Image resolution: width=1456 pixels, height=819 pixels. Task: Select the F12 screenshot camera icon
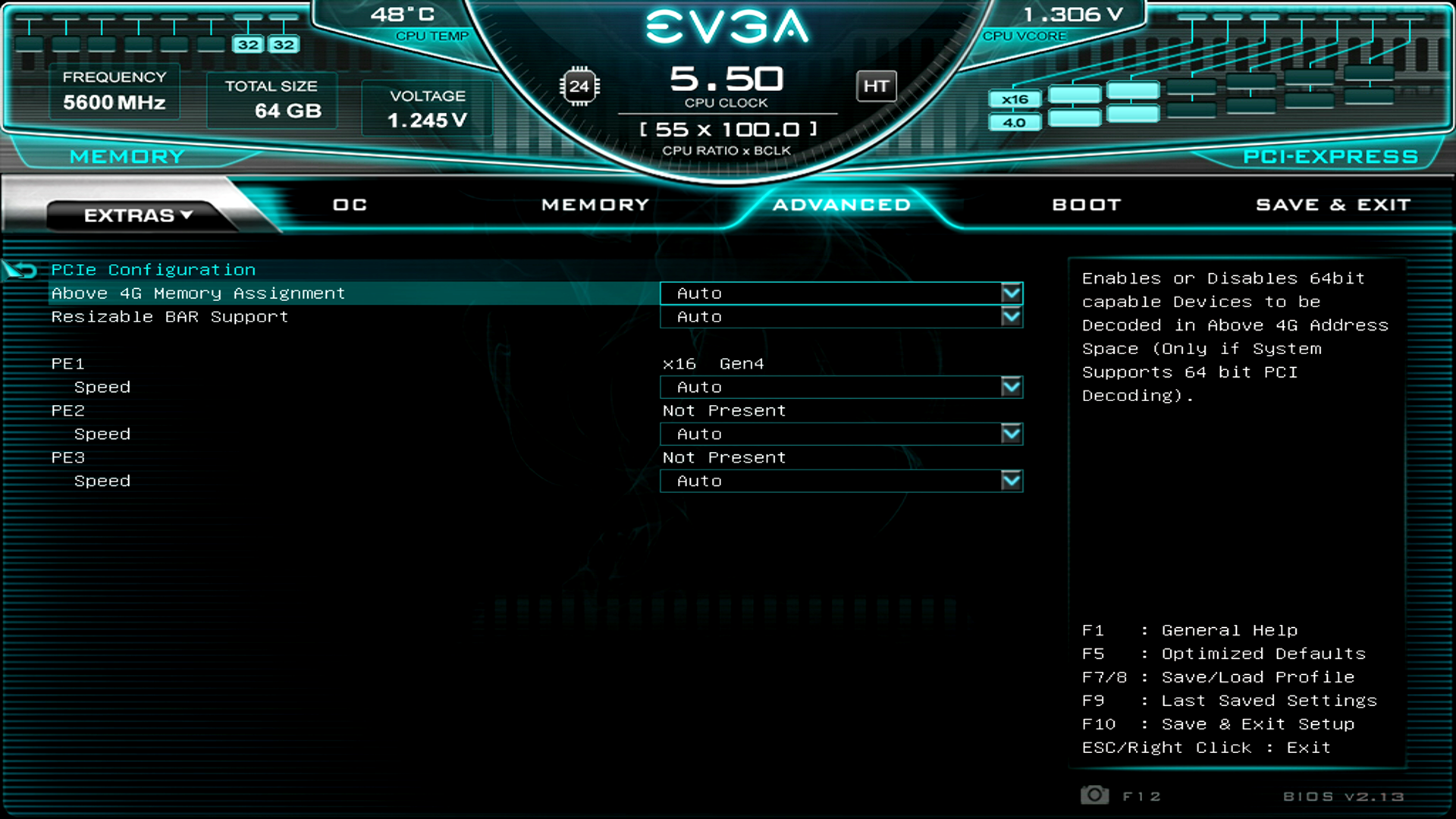pyautogui.click(x=1094, y=795)
